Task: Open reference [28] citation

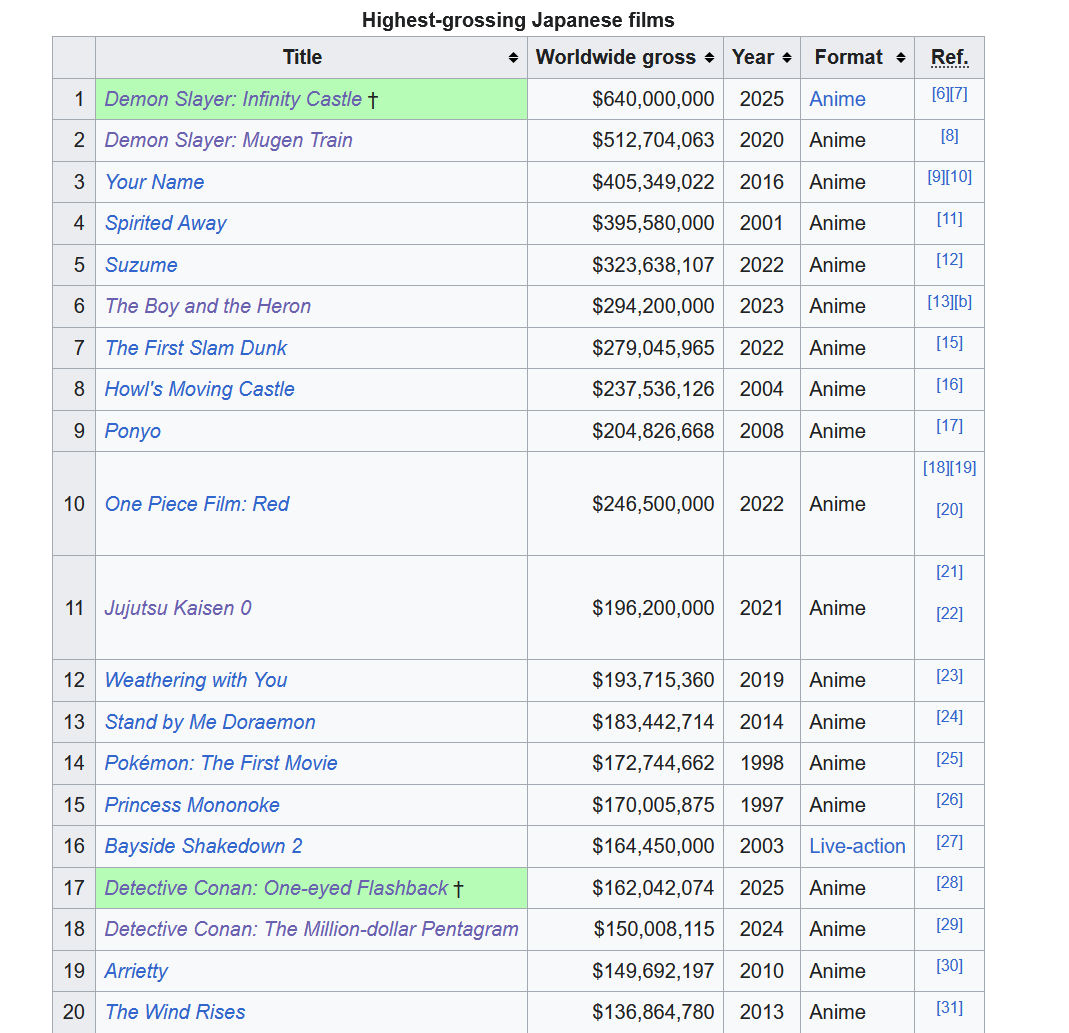Action: (x=950, y=882)
